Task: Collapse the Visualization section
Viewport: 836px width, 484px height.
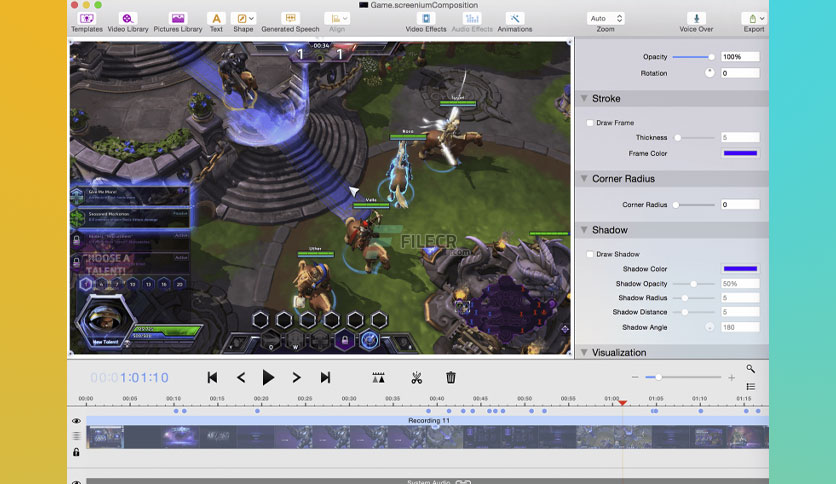Action: (x=584, y=353)
